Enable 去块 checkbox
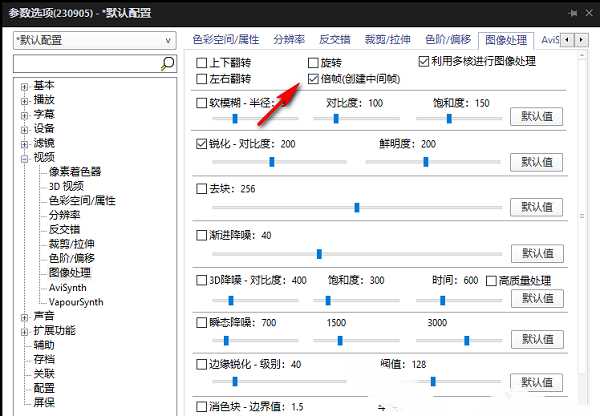600x416 pixels. click(201, 189)
